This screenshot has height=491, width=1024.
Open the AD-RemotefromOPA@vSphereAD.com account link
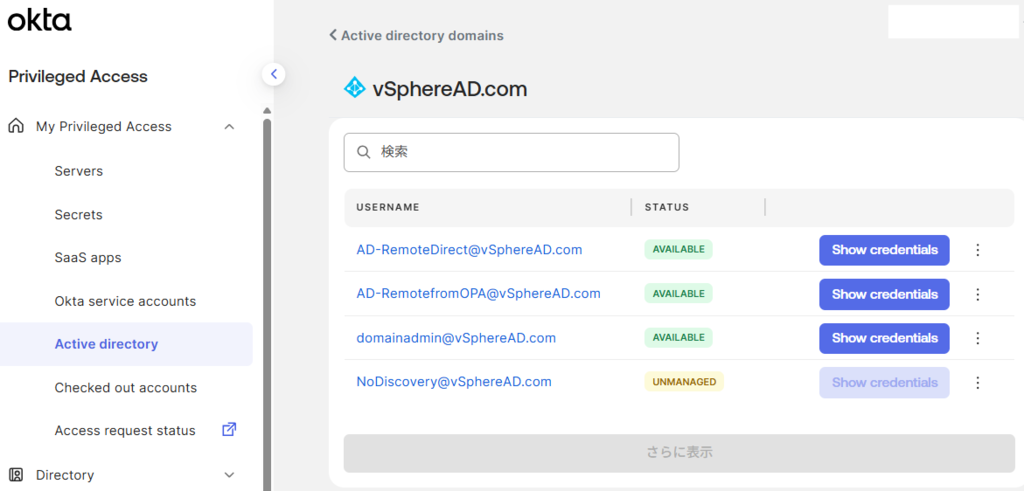tap(478, 294)
